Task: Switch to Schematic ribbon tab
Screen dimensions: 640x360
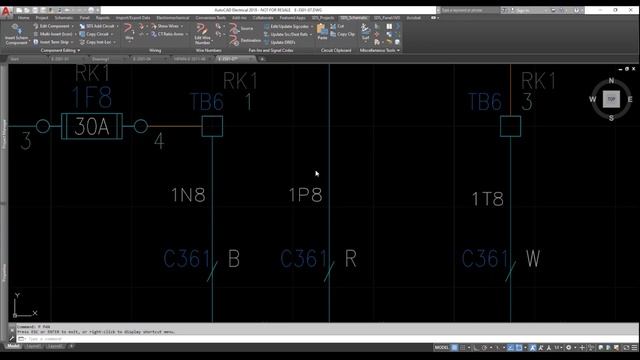Action: click(x=64, y=18)
